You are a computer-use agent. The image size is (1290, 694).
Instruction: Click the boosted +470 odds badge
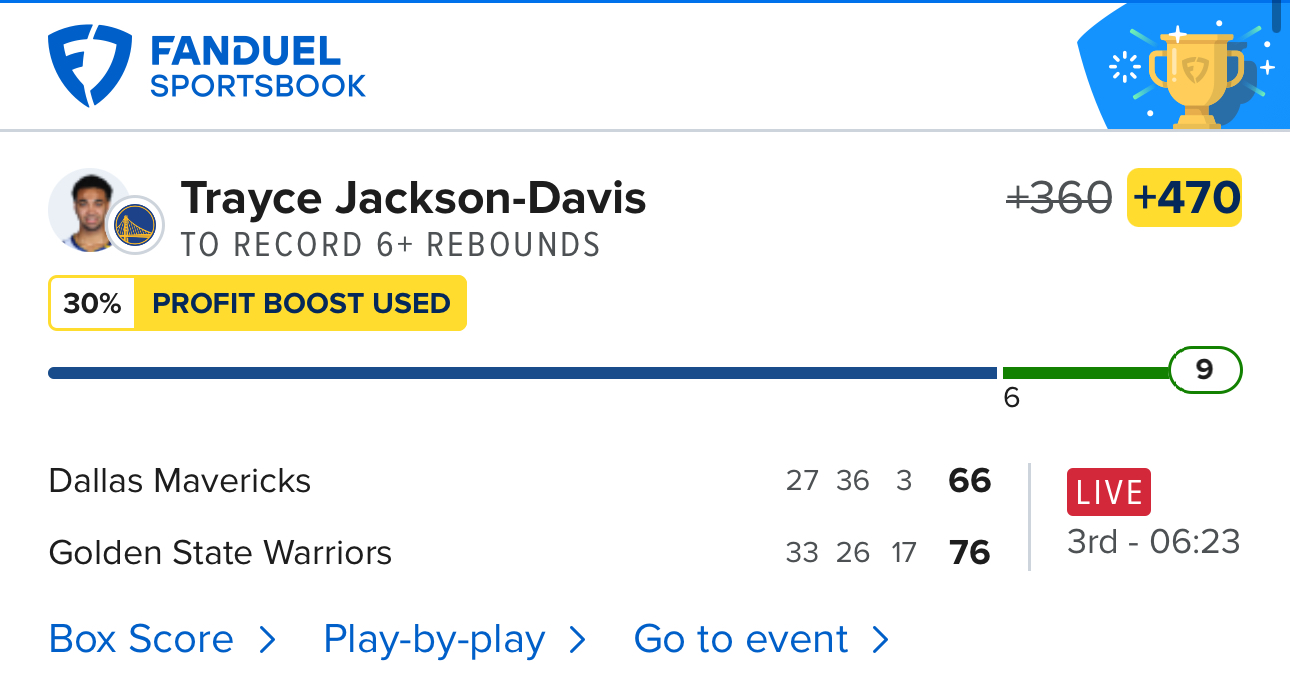(x=1185, y=198)
